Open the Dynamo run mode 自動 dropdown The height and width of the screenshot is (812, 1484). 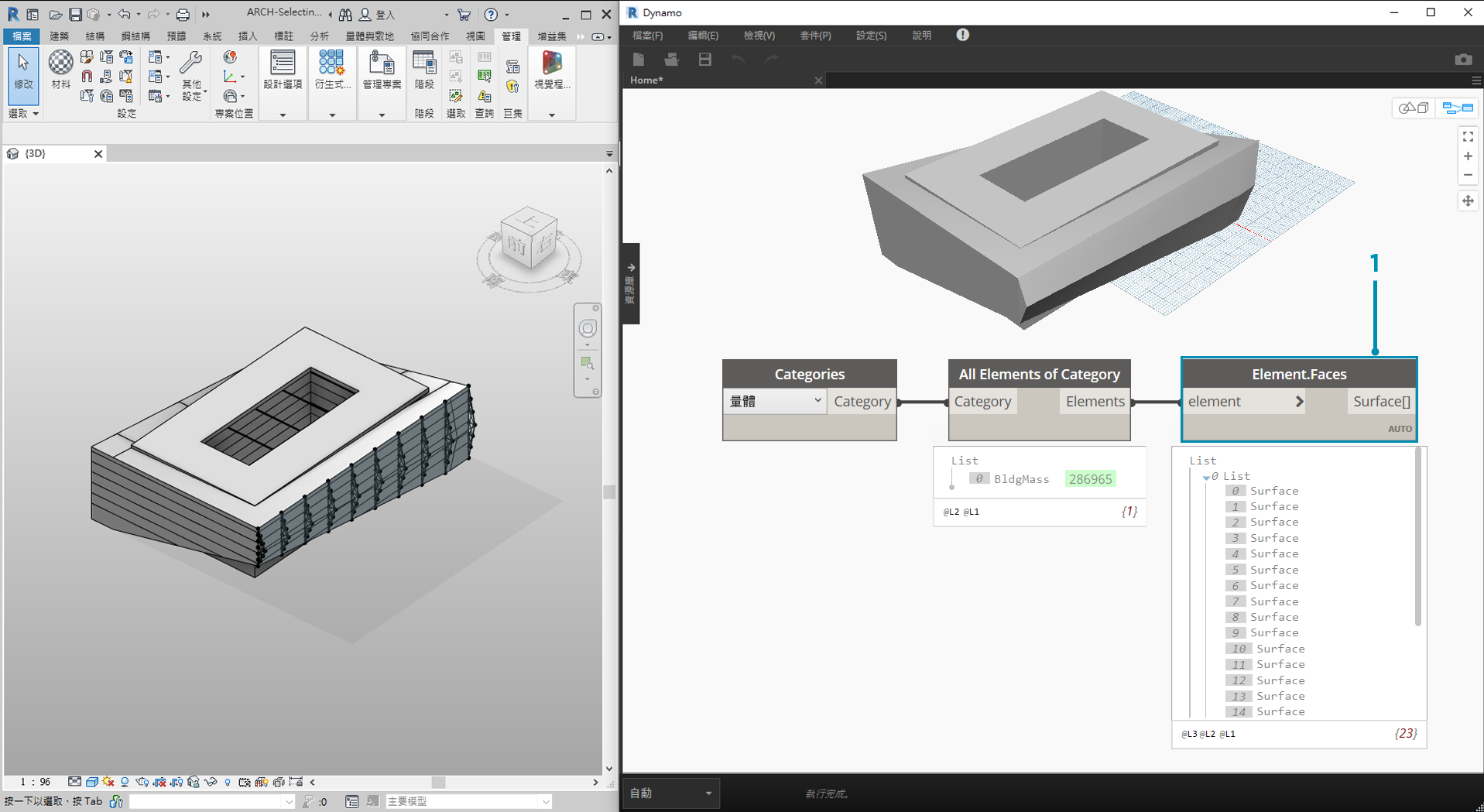click(x=670, y=793)
